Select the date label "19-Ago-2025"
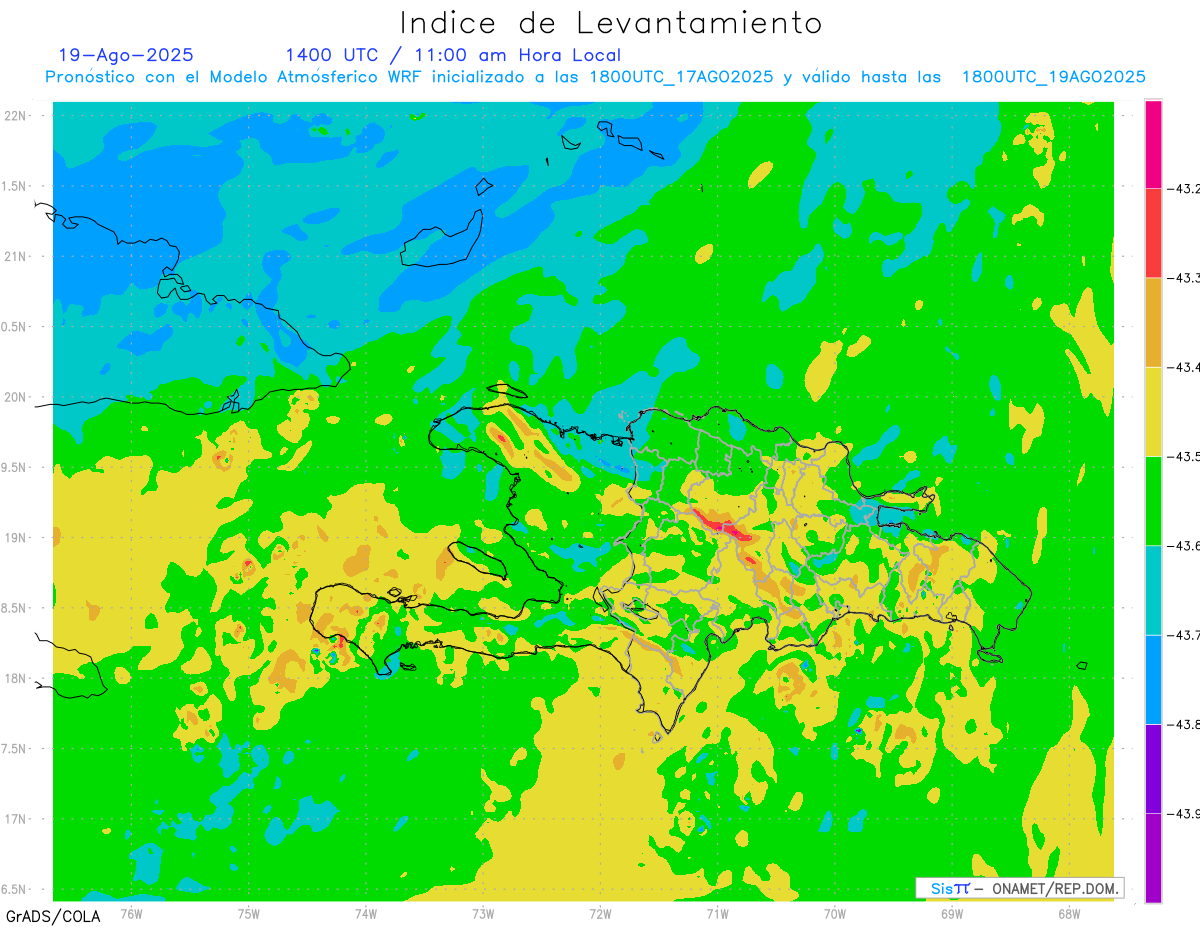Screen dimensions: 1200x927 [x=126, y=55]
